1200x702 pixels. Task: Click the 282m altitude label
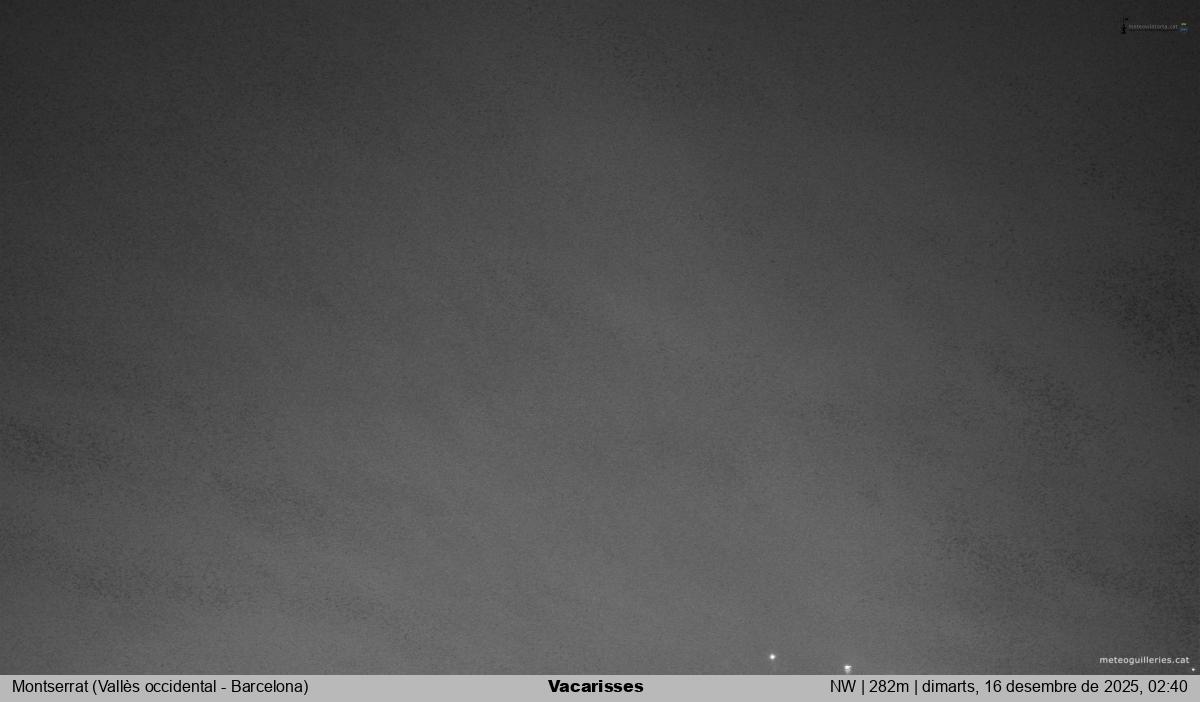[889, 687]
